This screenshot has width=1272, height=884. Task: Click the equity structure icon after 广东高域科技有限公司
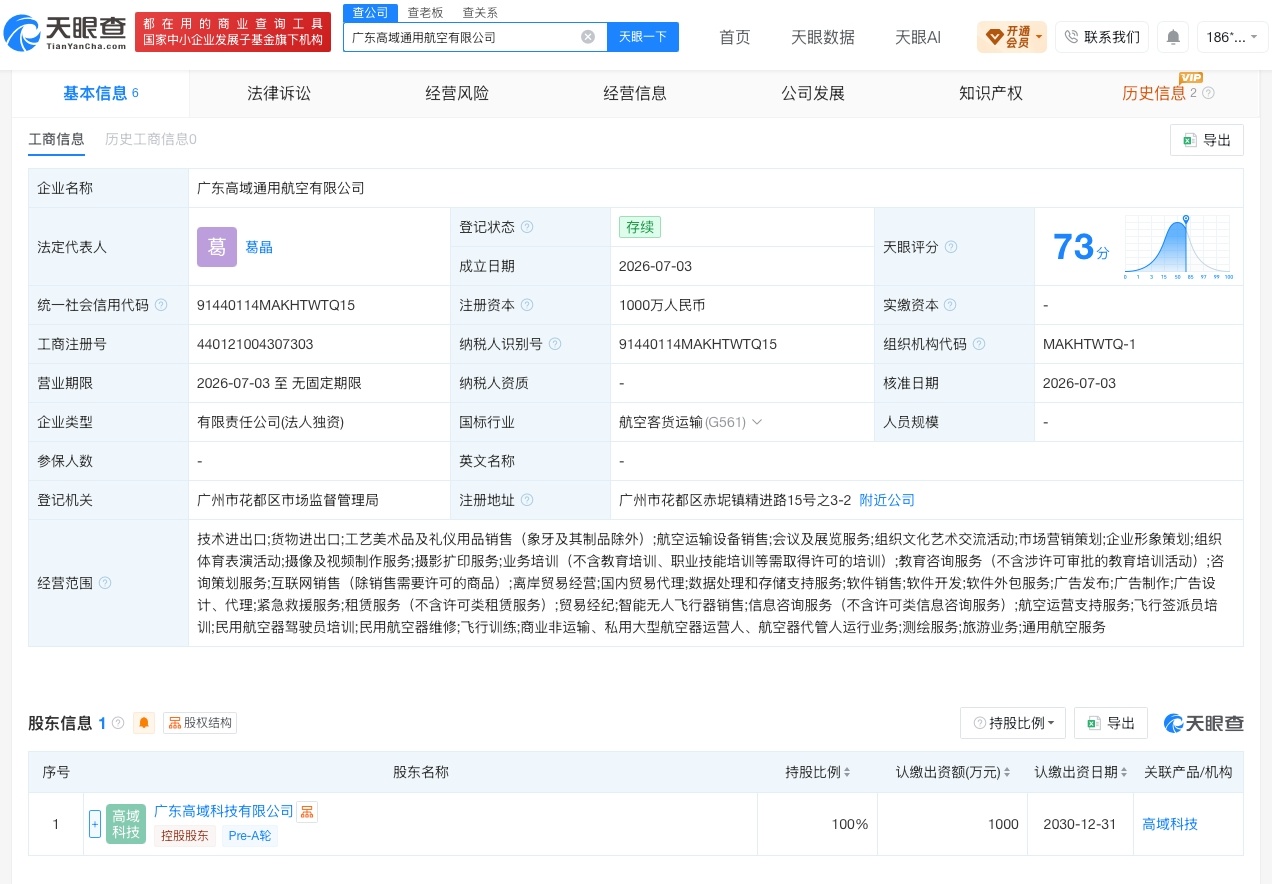[308, 811]
